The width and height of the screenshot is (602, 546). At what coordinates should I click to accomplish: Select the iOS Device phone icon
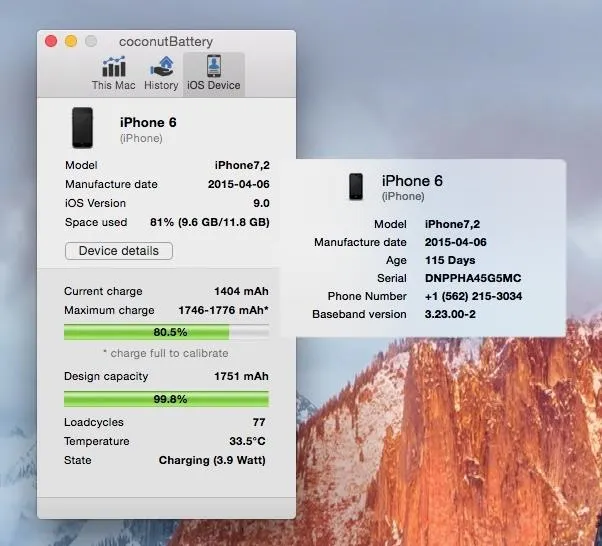tap(213, 66)
